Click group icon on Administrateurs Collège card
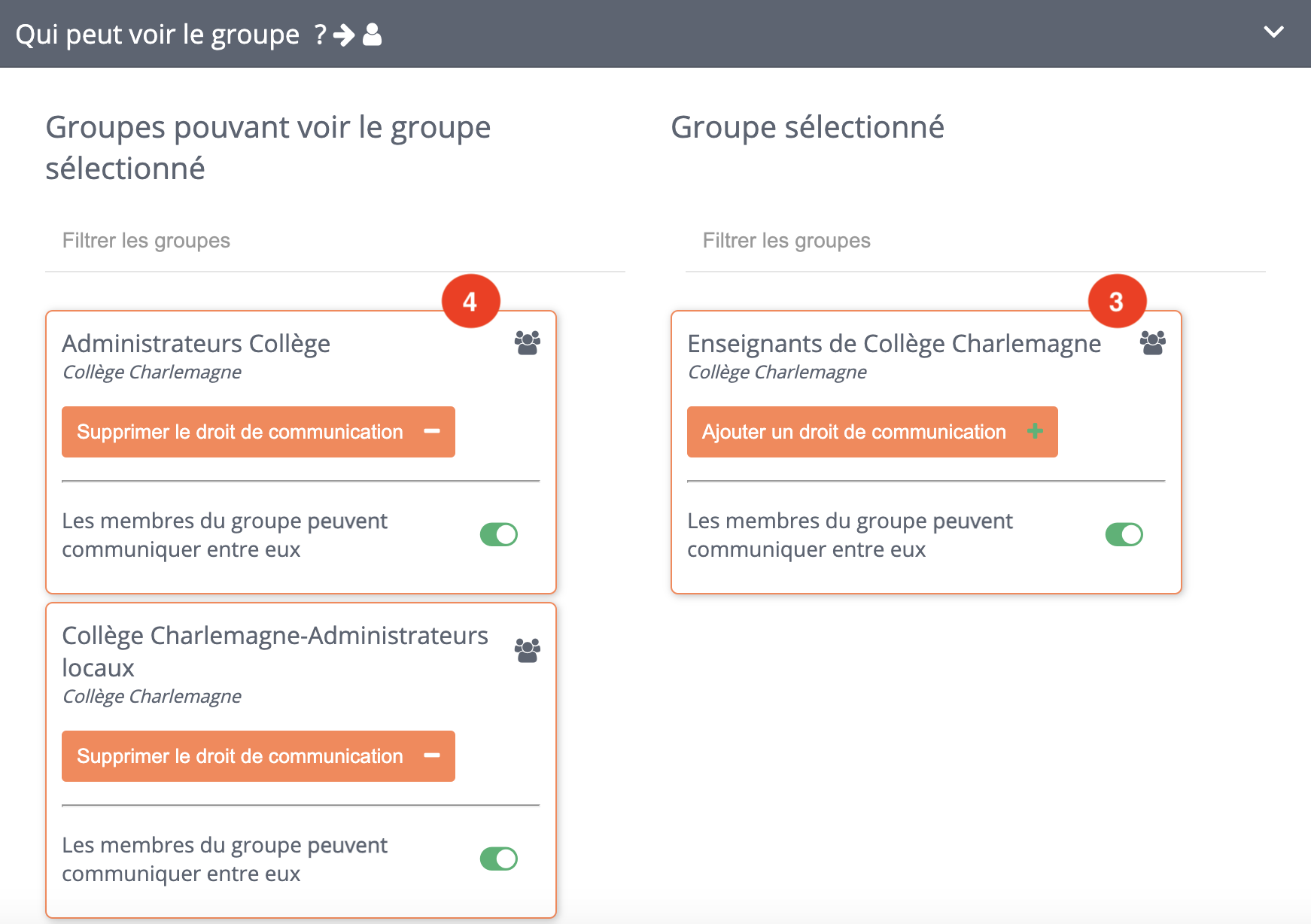 [x=527, y=343]
